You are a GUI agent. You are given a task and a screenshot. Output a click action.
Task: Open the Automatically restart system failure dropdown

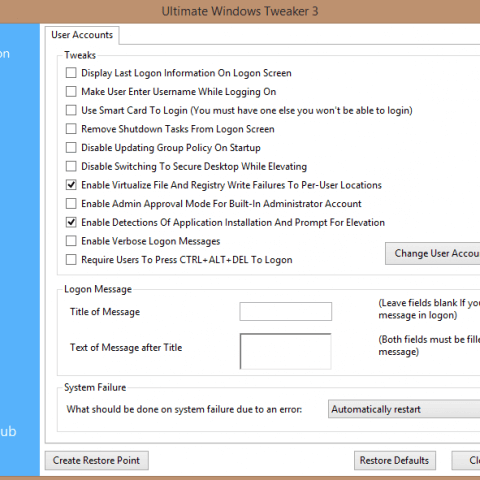404,409
